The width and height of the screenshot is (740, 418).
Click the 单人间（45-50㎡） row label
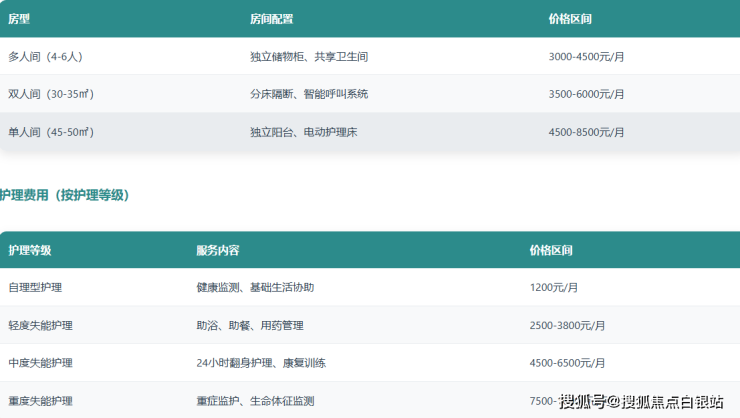(x=51, y=132)
